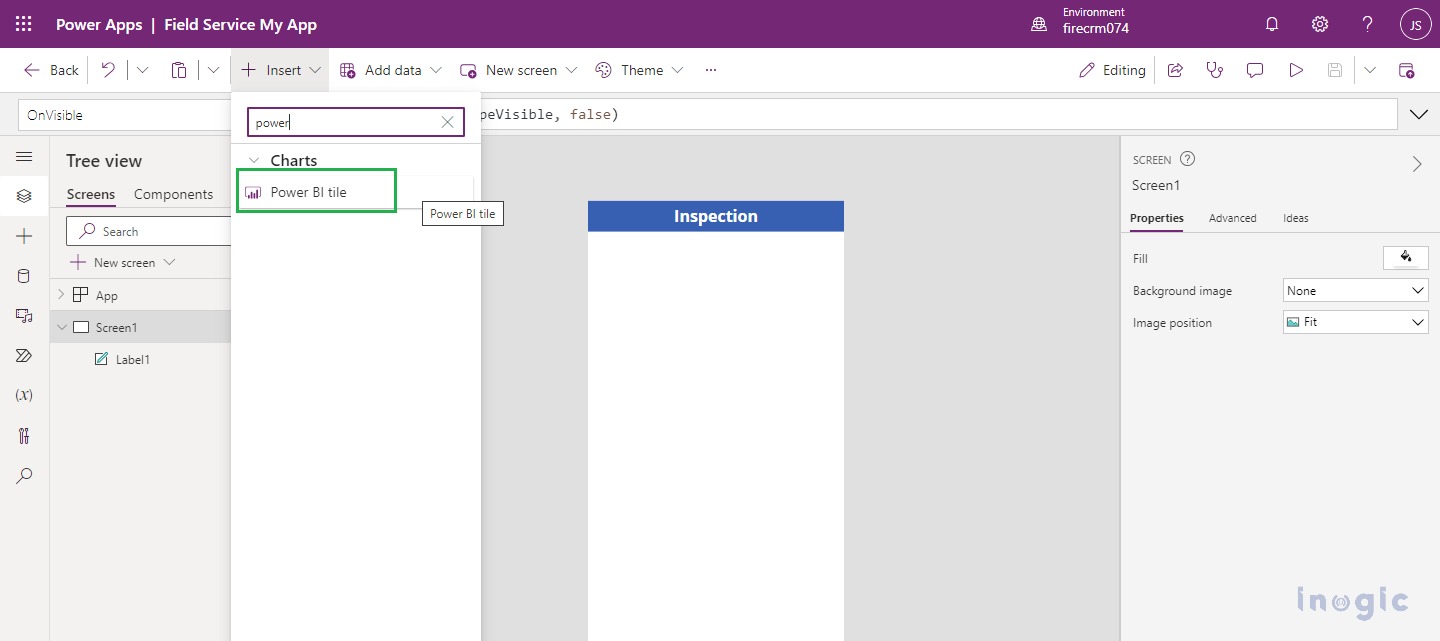Switch to the Screens tab
Image resolution: width=1440 pixels, height=641 pixels.
tap(91, 195)
